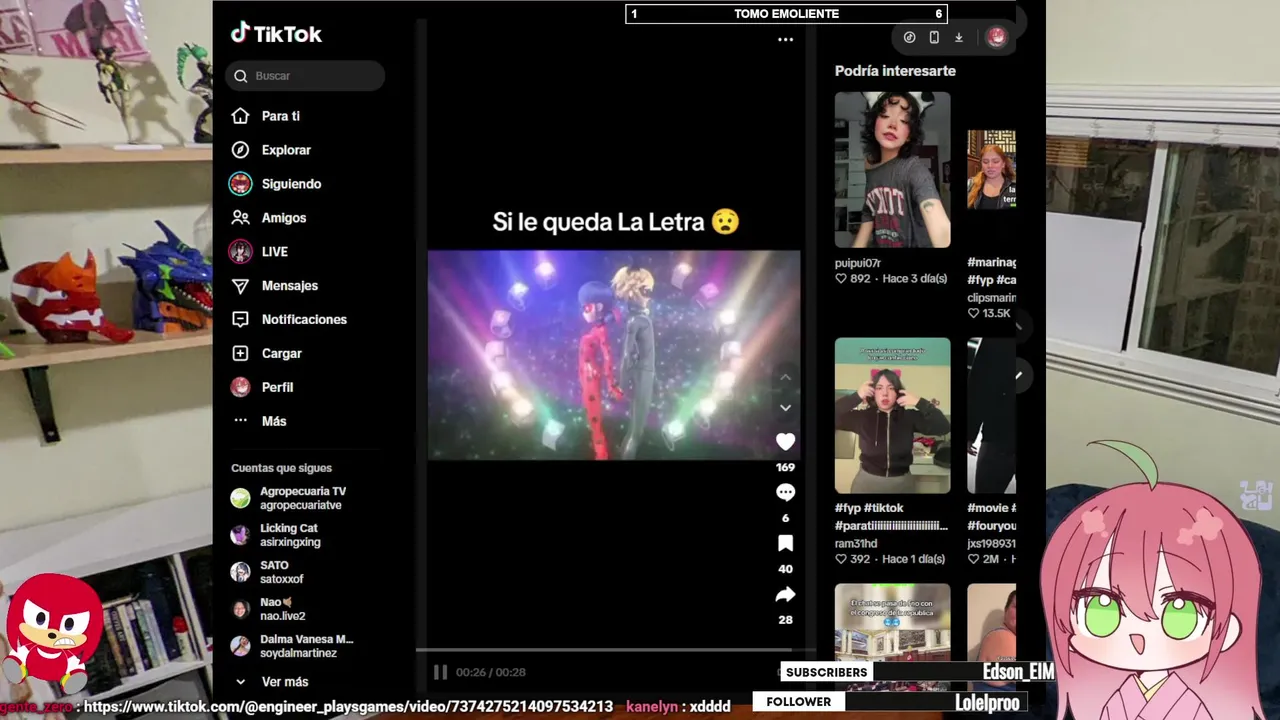Click Podría interesarte heading
Screen dimensions: 1280x720
pyautogui.click(x=895, y=71)
